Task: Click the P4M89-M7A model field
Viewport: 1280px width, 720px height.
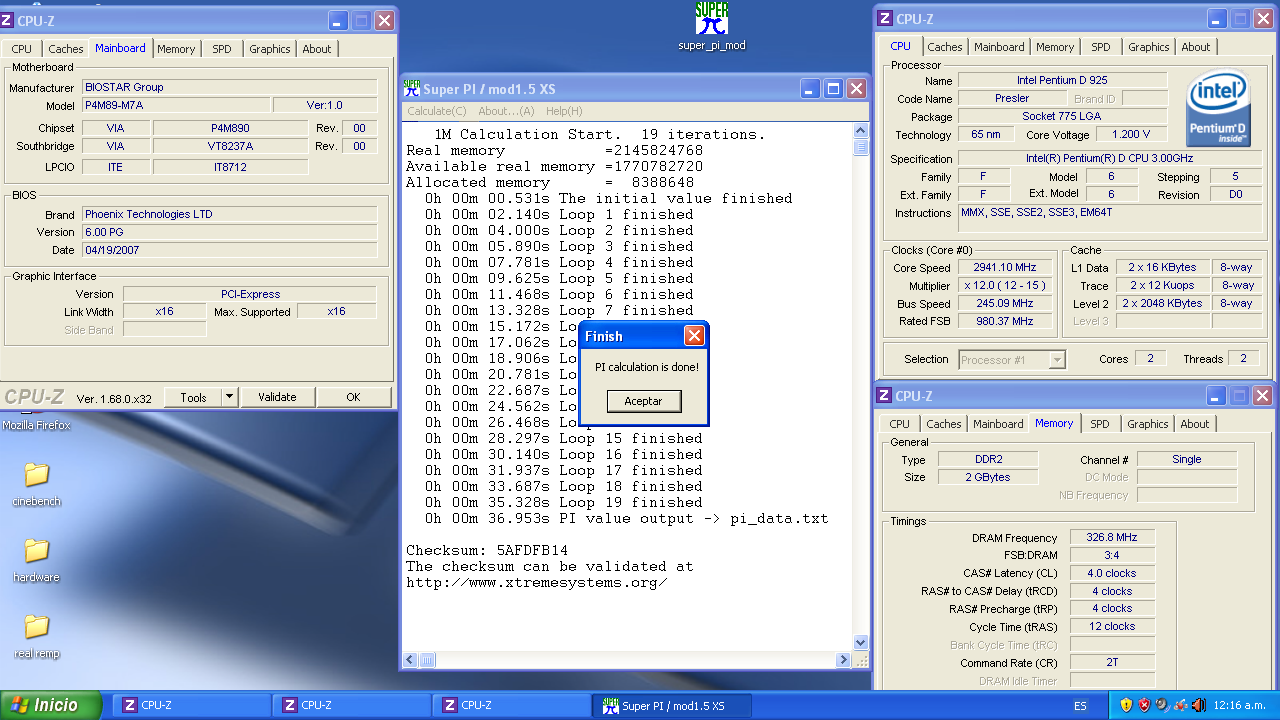Action: click(176, 105)
